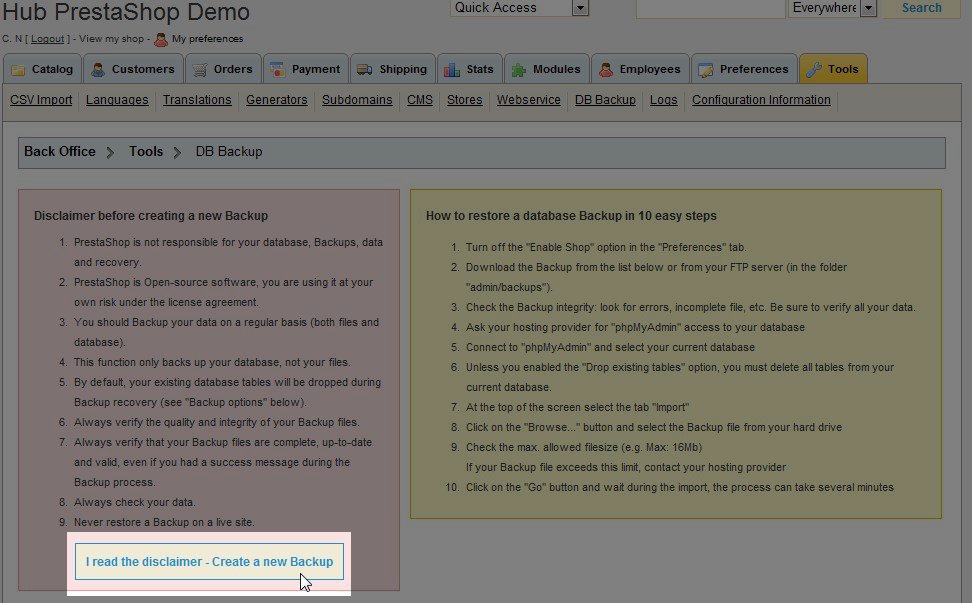The width and height of the screenshot is (972, 603).
Task: Click the Orders basket icon
Action: [200, 70]
